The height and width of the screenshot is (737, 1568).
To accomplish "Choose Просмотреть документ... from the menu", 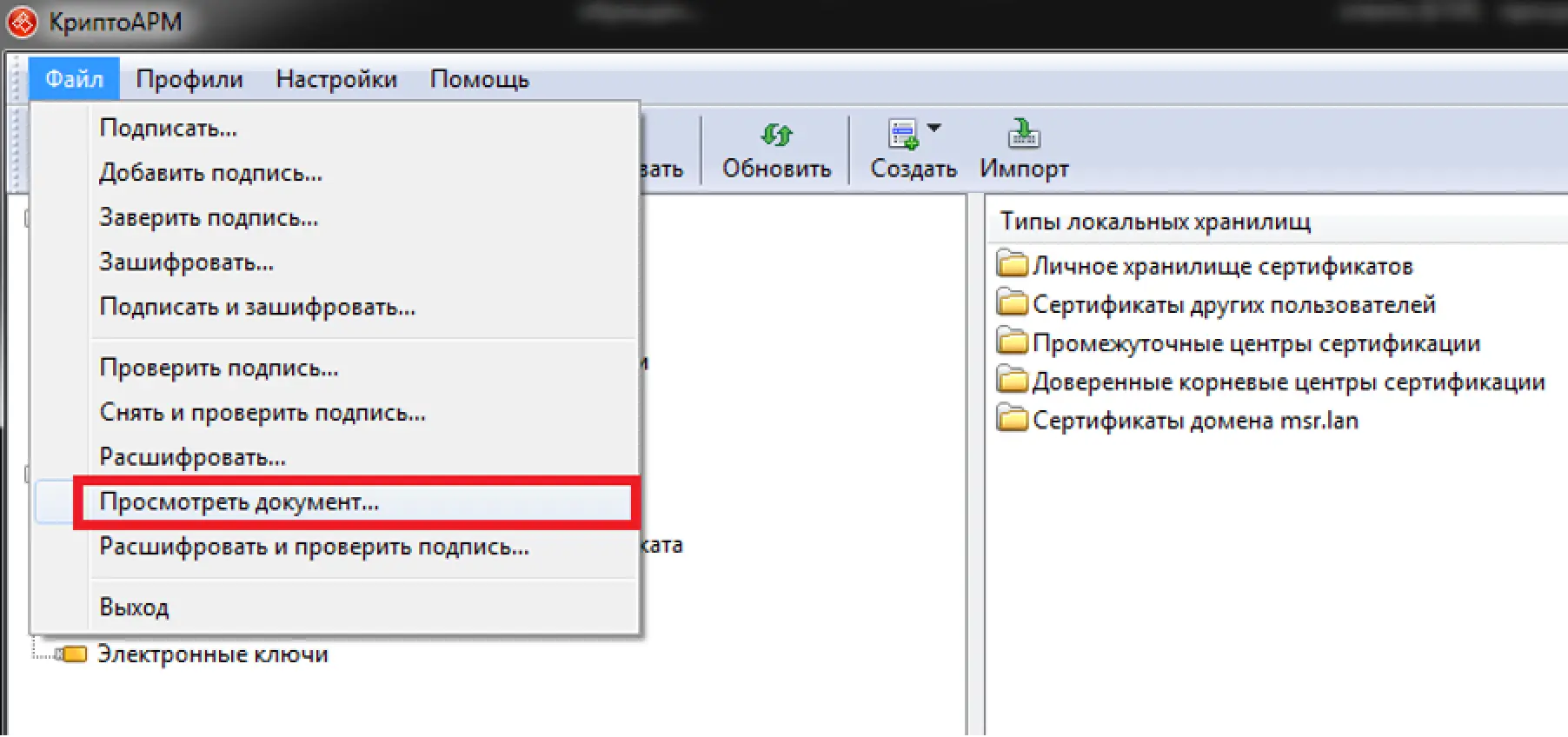I will (x=239, y=502).
